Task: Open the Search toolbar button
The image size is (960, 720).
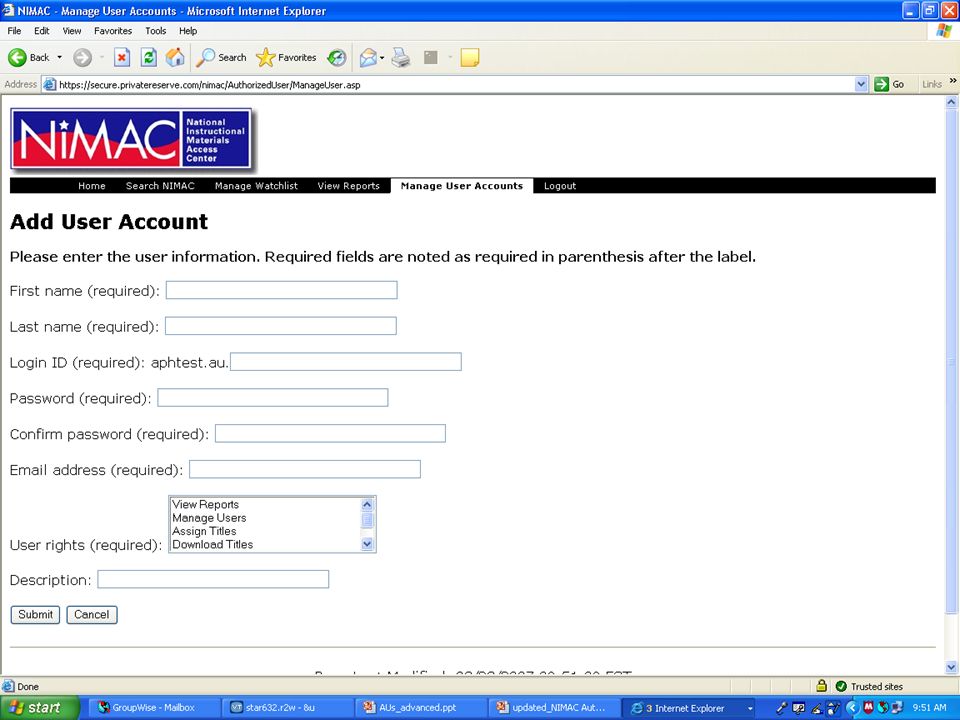Action: point(221,58)
